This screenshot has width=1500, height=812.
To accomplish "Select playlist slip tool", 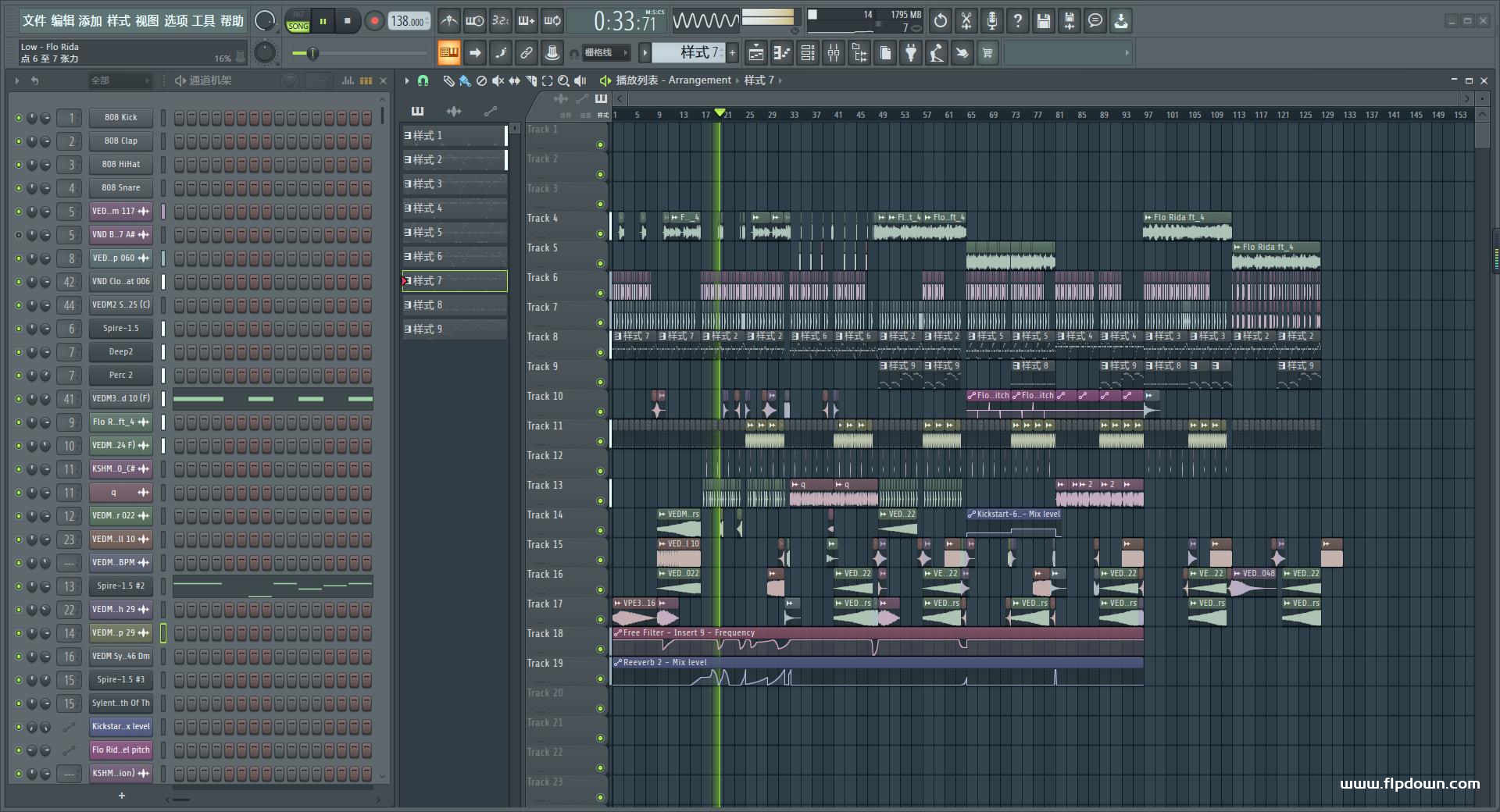I will pos(514,80).
